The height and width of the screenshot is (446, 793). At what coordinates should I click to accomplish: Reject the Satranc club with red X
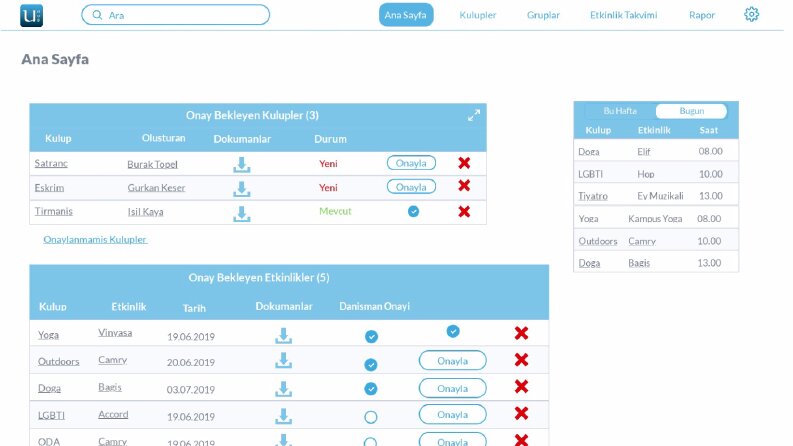click(x=464, y=163)
